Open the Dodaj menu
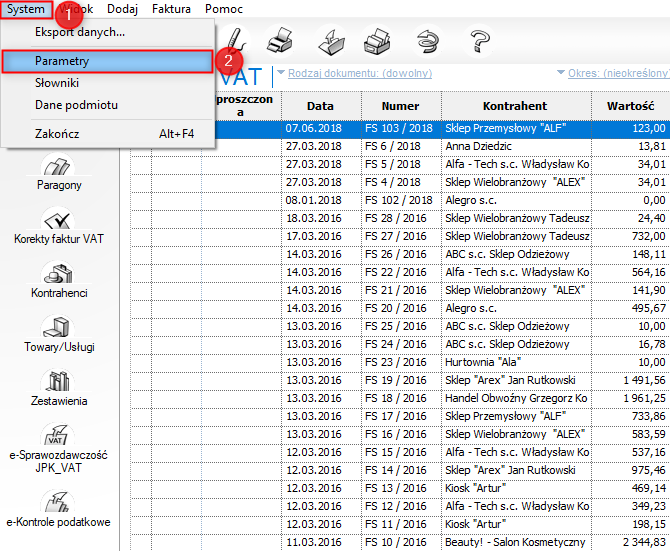 point(122,9)
